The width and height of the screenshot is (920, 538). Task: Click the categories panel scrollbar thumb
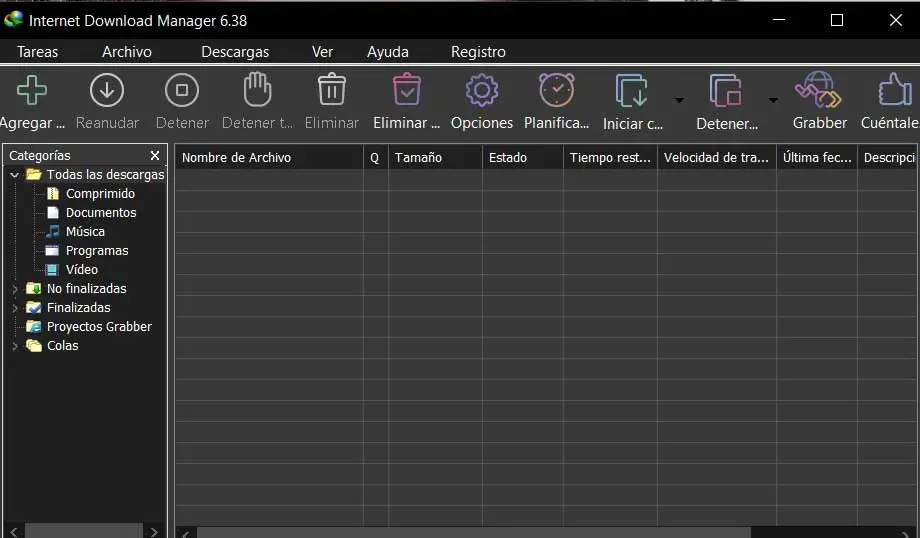pyautogui.click(x=84, y=531)
